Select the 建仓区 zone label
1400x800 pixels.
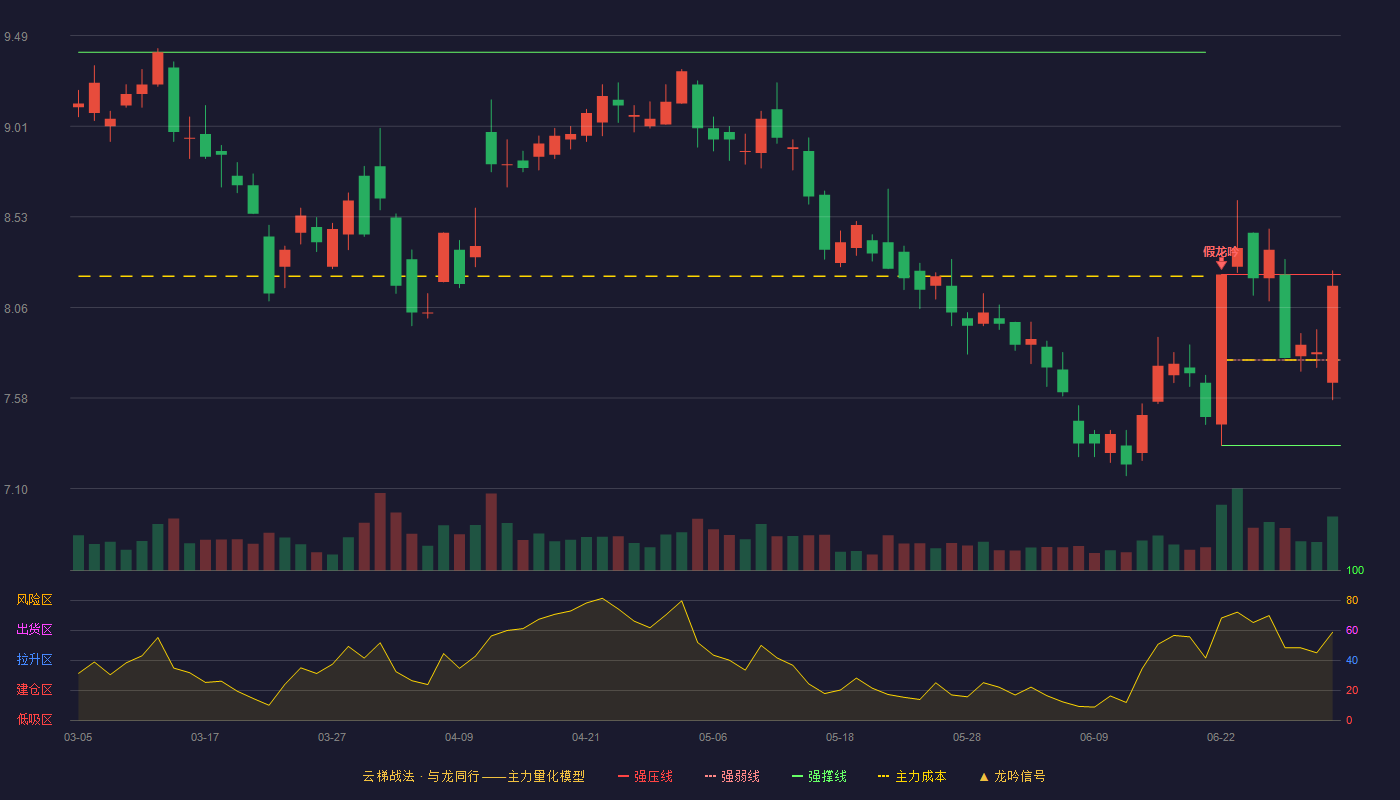pos(34,690)
